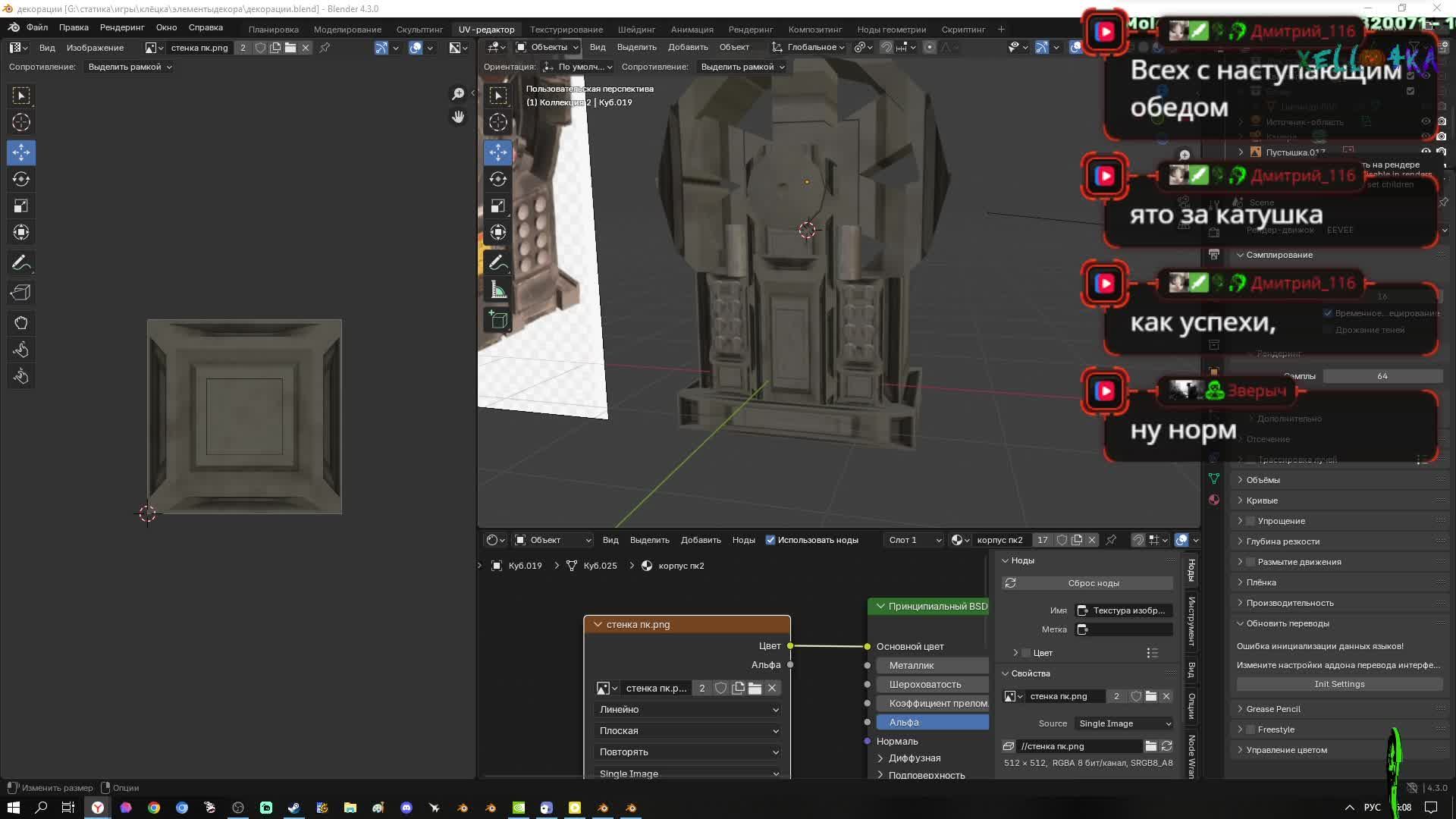This screenshot has width=1456, height=819.
Task: Toggle the Использовать ноды checkbox
Action: (x=770, y=540)
